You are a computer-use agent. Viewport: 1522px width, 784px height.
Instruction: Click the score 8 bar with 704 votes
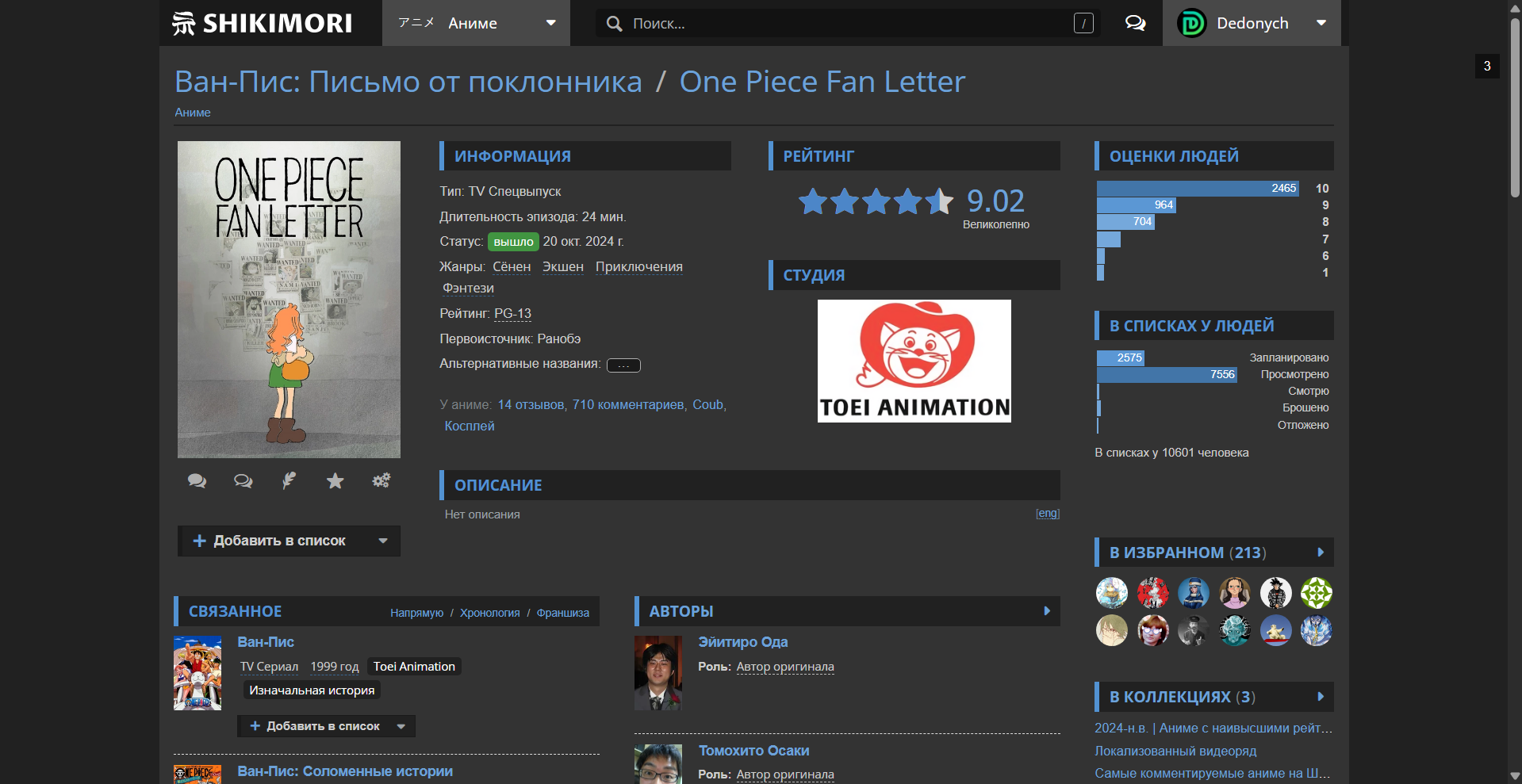[x=1125, y=222]
